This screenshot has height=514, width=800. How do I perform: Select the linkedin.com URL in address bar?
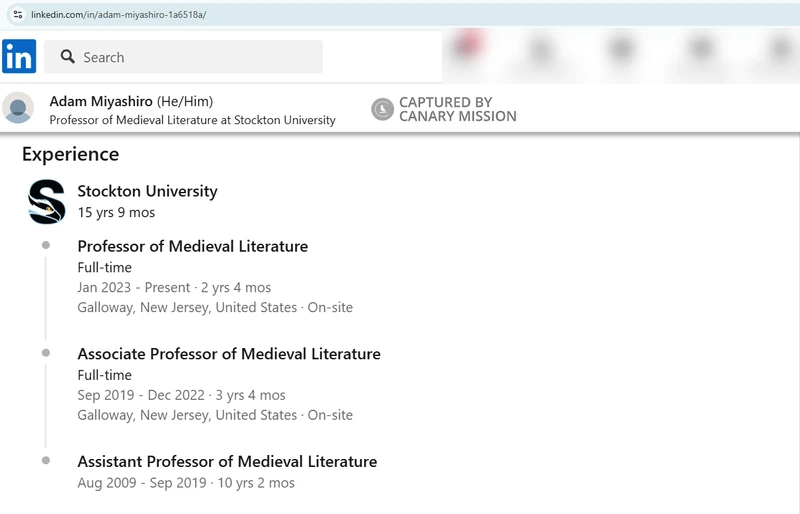(119, 15)
